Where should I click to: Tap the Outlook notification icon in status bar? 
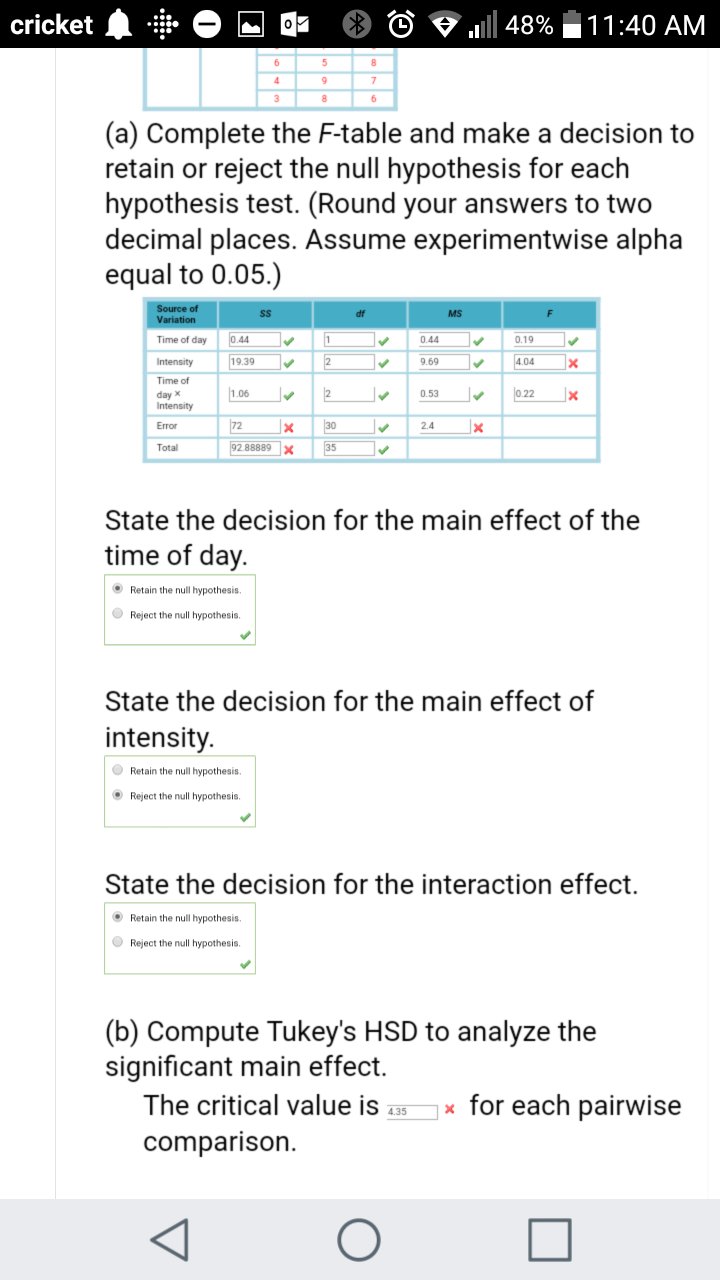[x=297, y=25]
